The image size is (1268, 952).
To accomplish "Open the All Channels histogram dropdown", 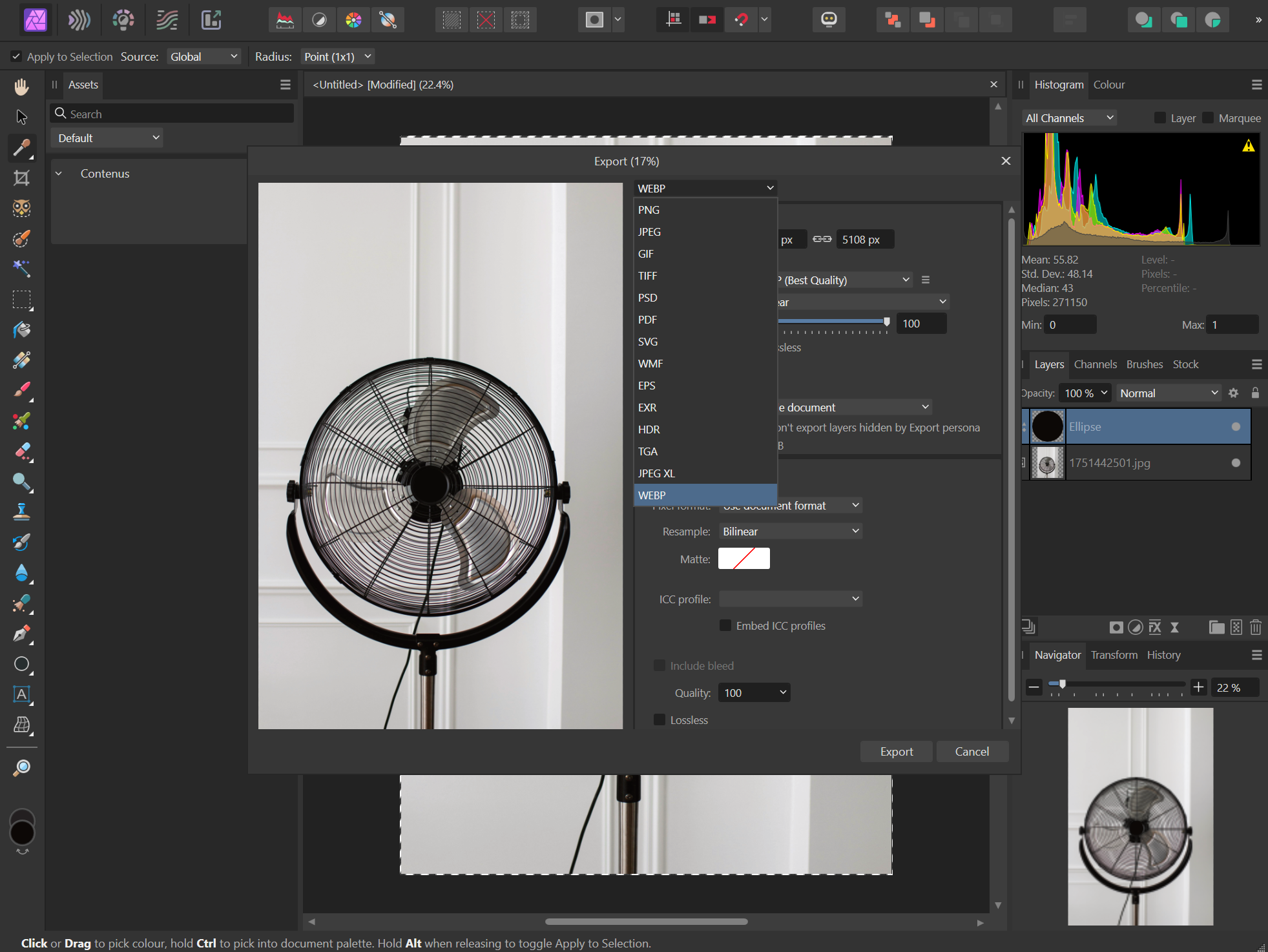I will [x=1069, y=118].
